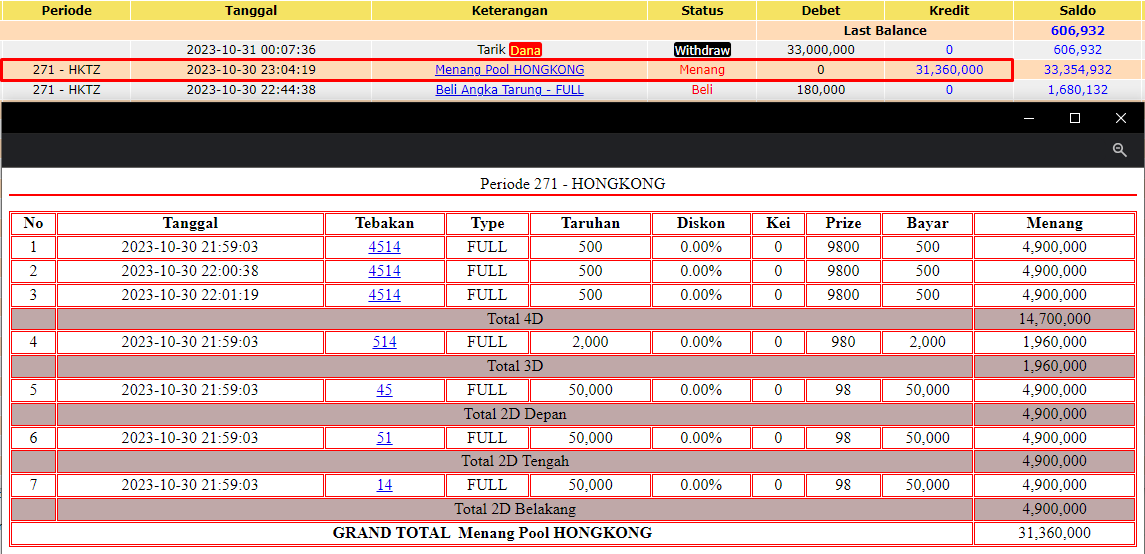Click the 1,960,000 menang value in row 4
The width and height of the screenshot is (1145, 554).
[1054, 342]
